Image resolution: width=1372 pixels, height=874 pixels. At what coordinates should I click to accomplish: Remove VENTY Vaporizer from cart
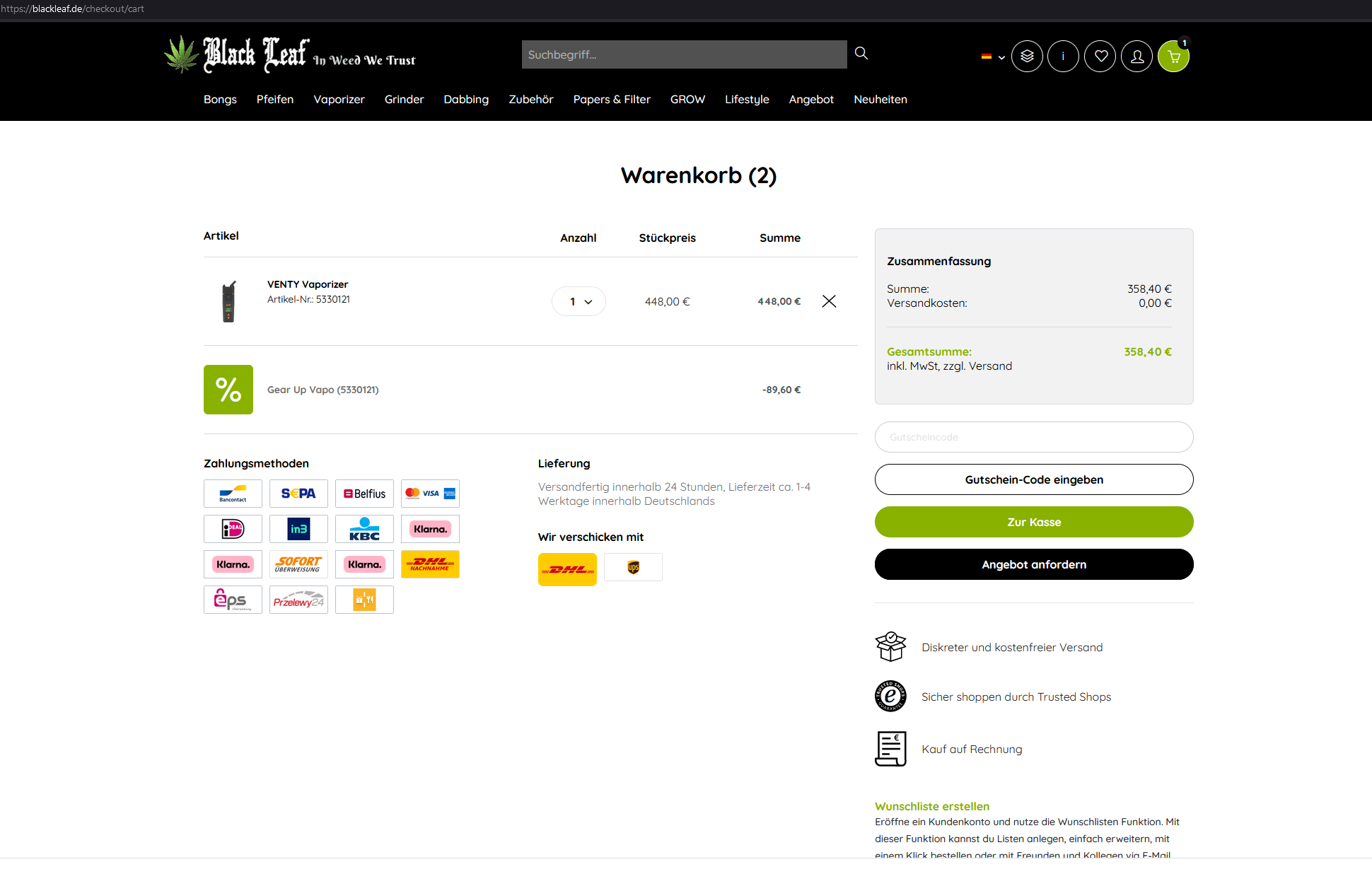tap(829, 301)
